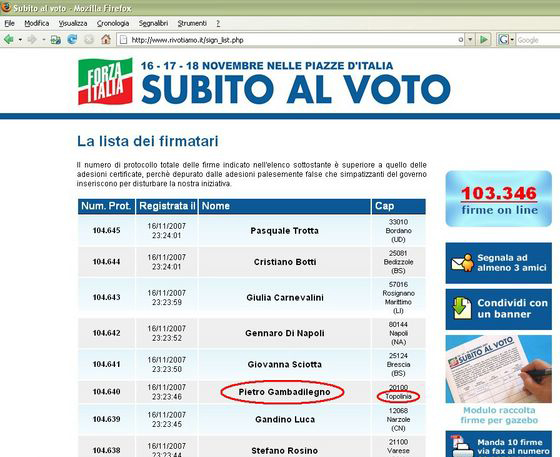Click the signature form thumbnail image
560x457 pixels.
[499, 369]
